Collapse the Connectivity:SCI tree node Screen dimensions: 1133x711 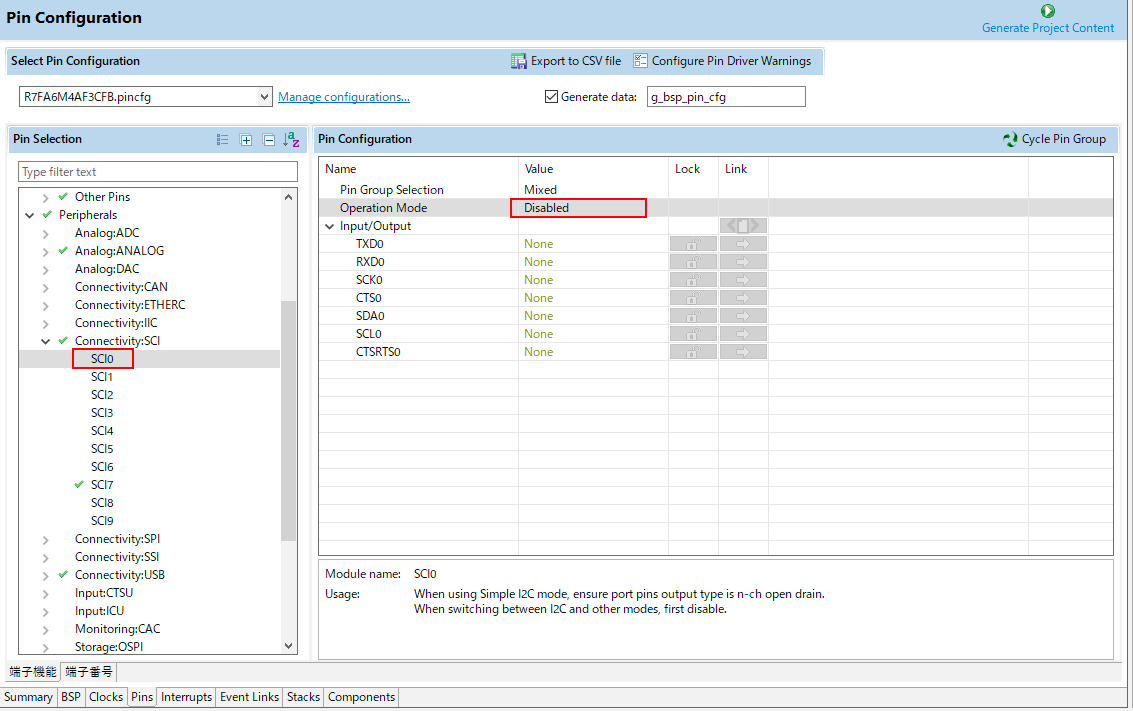pos(46,341)
